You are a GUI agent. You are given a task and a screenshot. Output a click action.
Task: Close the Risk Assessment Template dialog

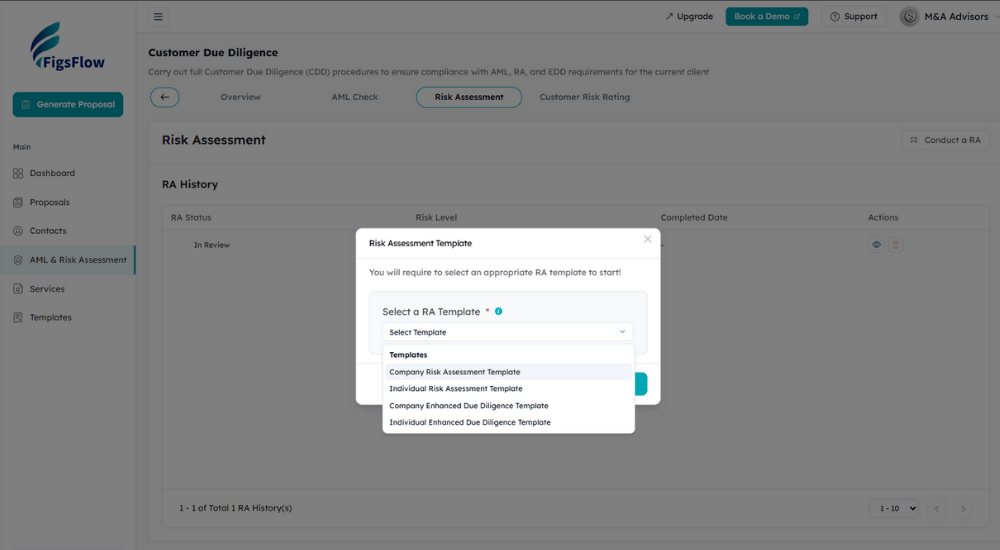pos(647,240)
